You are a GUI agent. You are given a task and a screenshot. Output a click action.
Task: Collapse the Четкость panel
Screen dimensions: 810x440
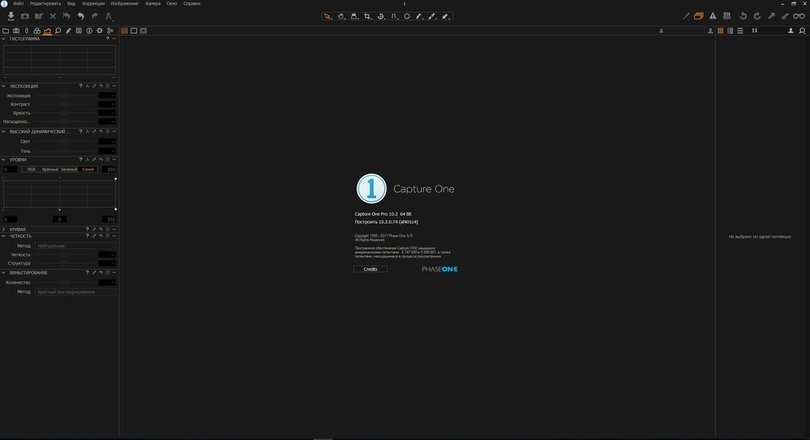click(x=4, y=236)
